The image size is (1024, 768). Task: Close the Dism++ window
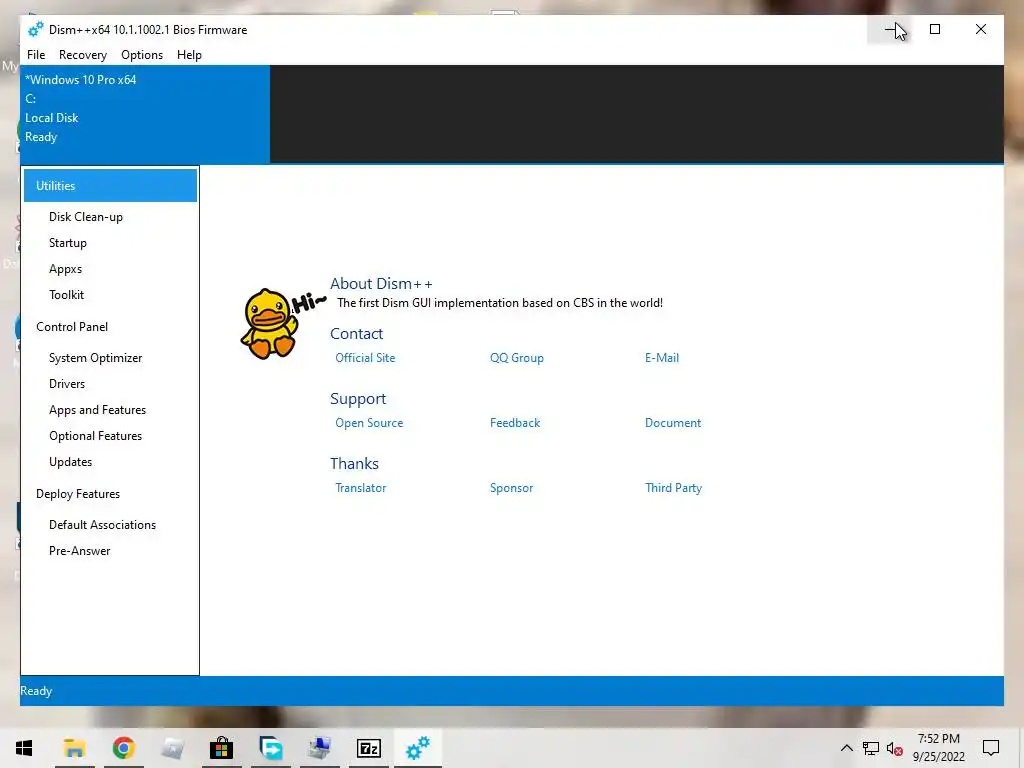(981, 29)
